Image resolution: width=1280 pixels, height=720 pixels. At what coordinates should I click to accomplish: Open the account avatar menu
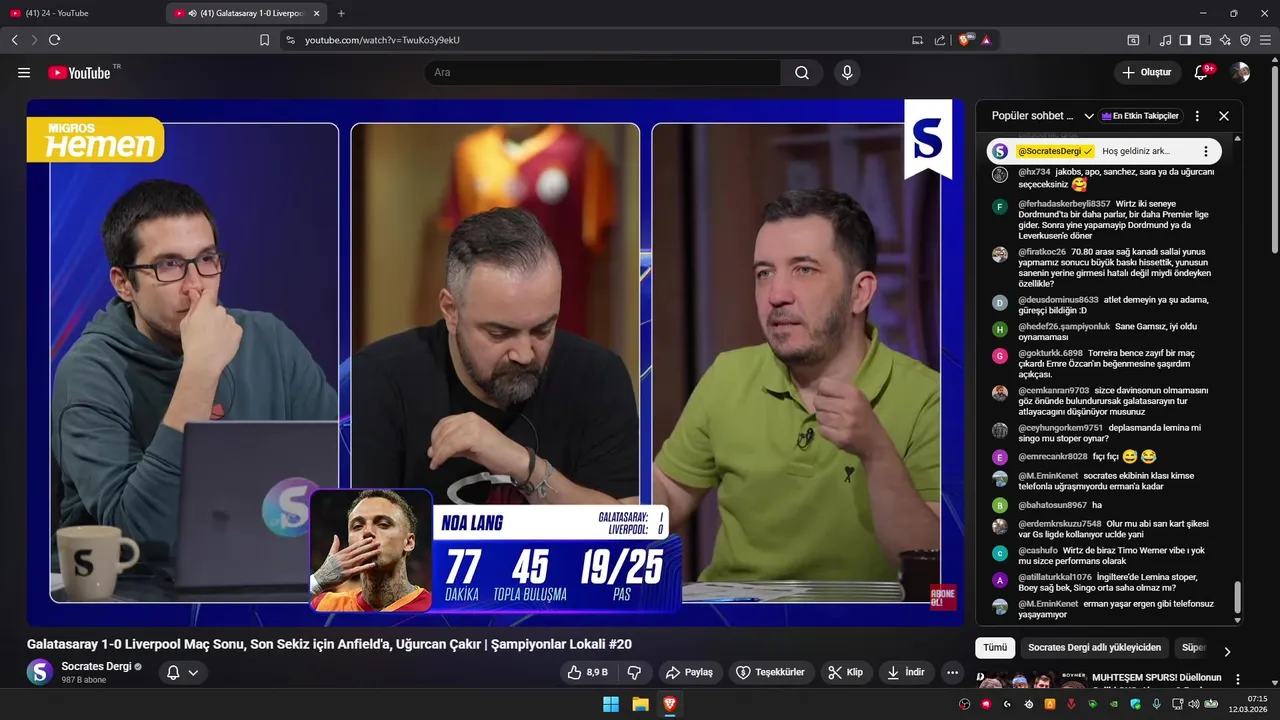pyautogui.click(x=1240, y=72)
